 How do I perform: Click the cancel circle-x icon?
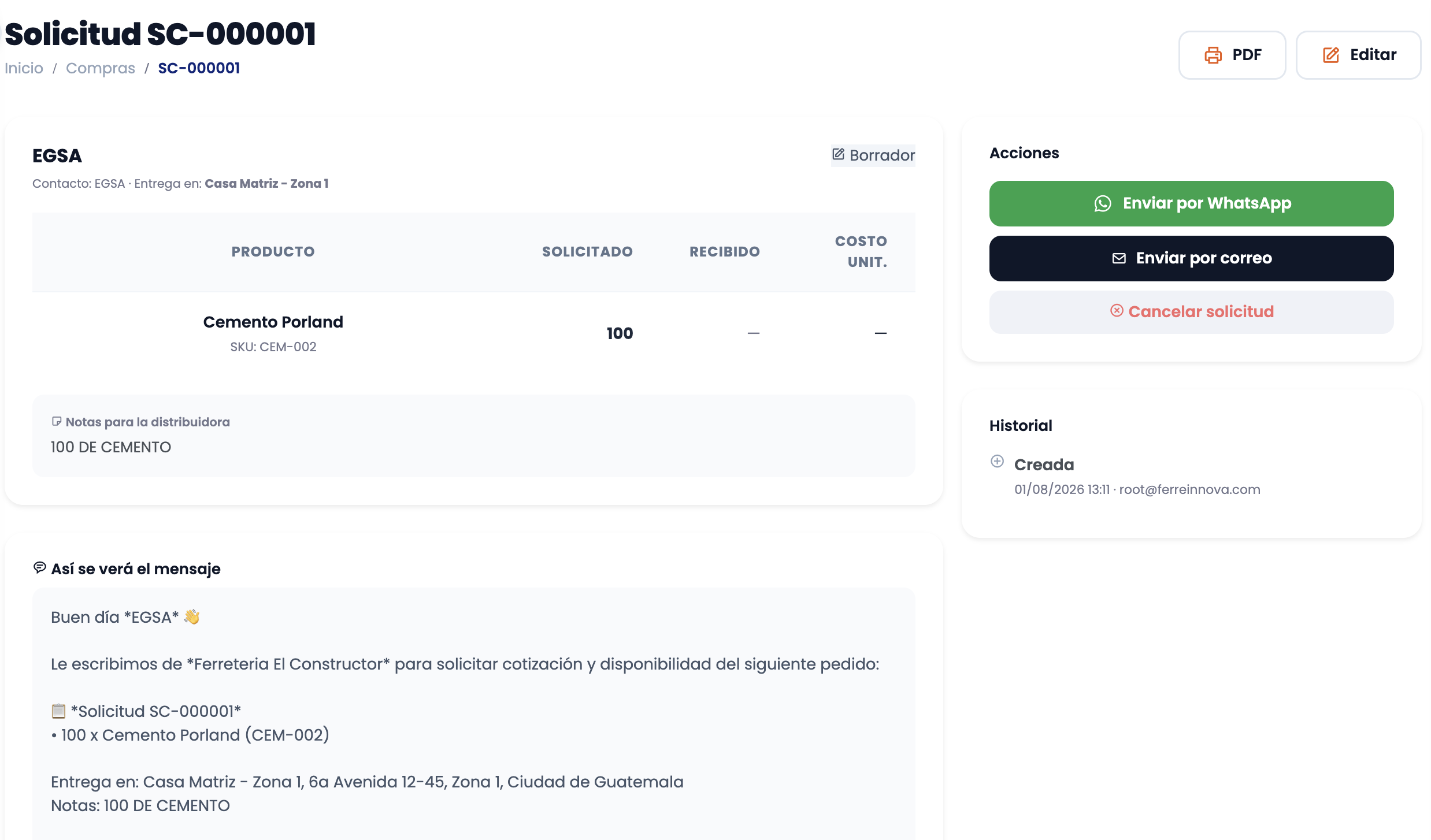point(1117,311)
